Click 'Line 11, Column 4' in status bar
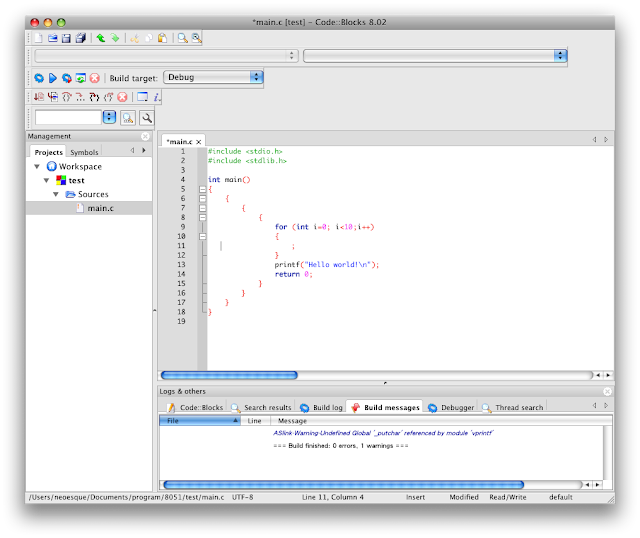 pos(333,497)
